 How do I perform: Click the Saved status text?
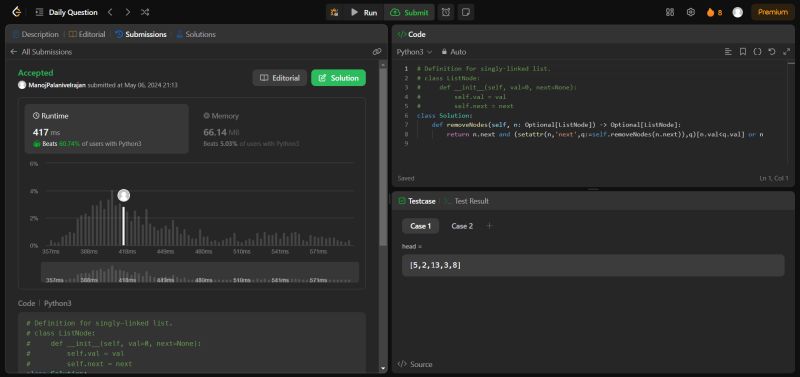tap(406, 179)
